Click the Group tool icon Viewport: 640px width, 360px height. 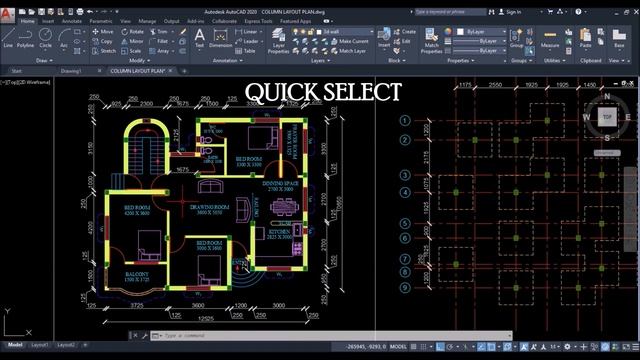[x=516, y=38]
